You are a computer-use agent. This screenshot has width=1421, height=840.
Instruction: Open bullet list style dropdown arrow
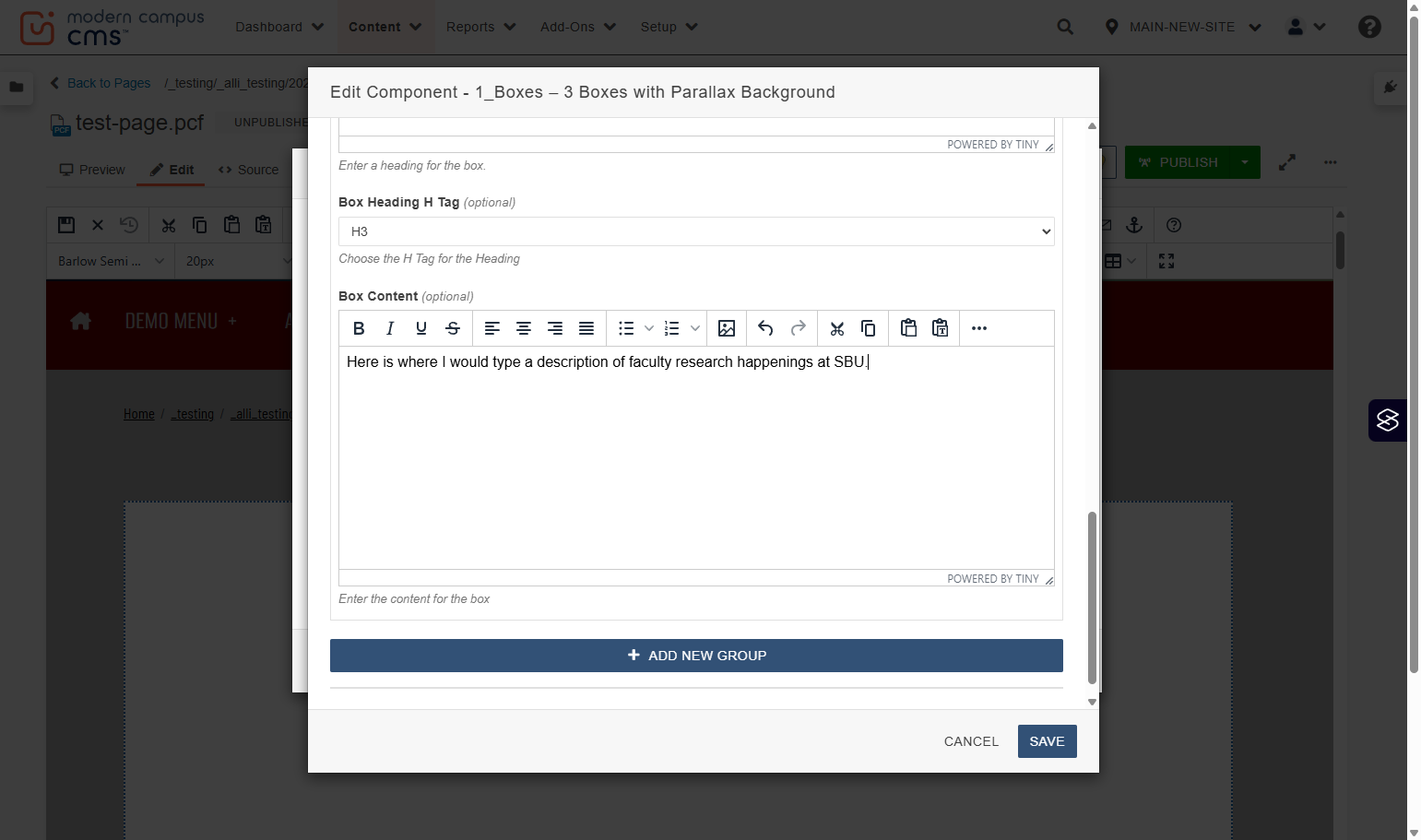[x=649, y=328]
